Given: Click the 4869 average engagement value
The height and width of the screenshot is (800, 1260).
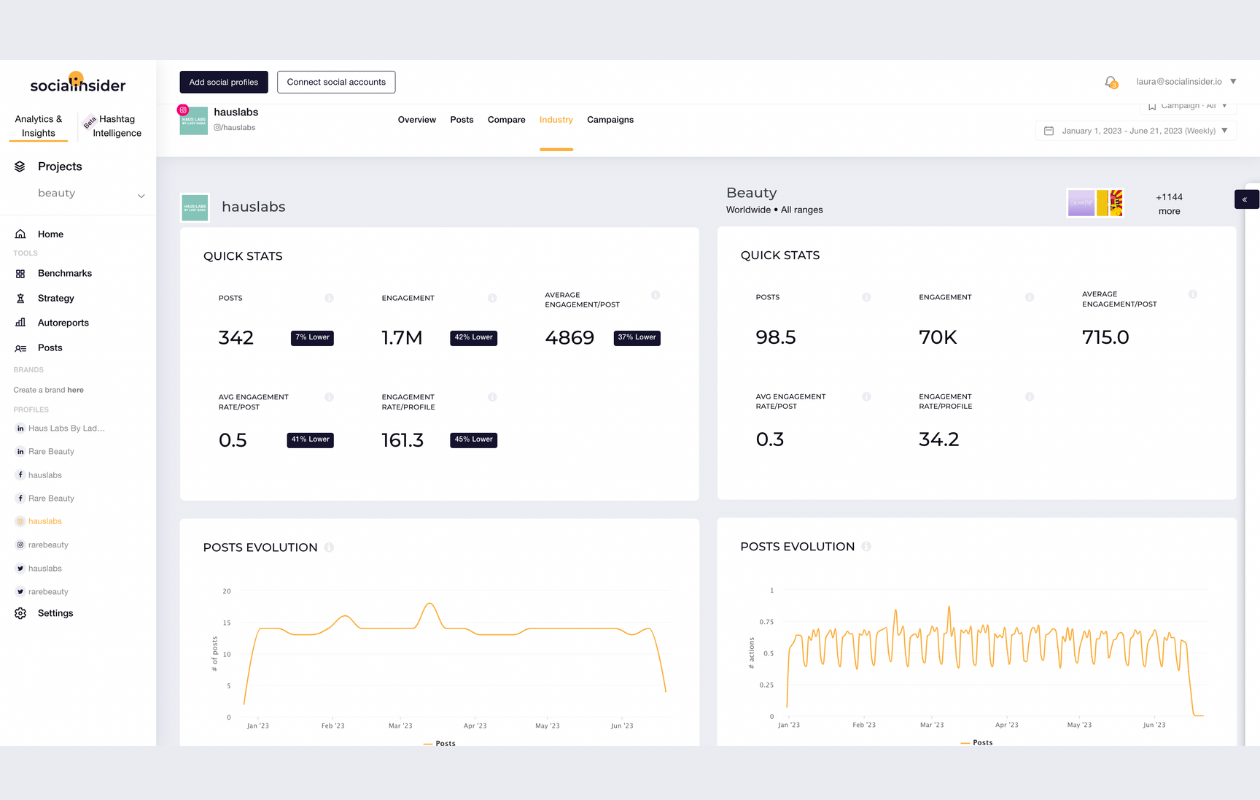Looking at the screenshot, I should click(570, 338).
